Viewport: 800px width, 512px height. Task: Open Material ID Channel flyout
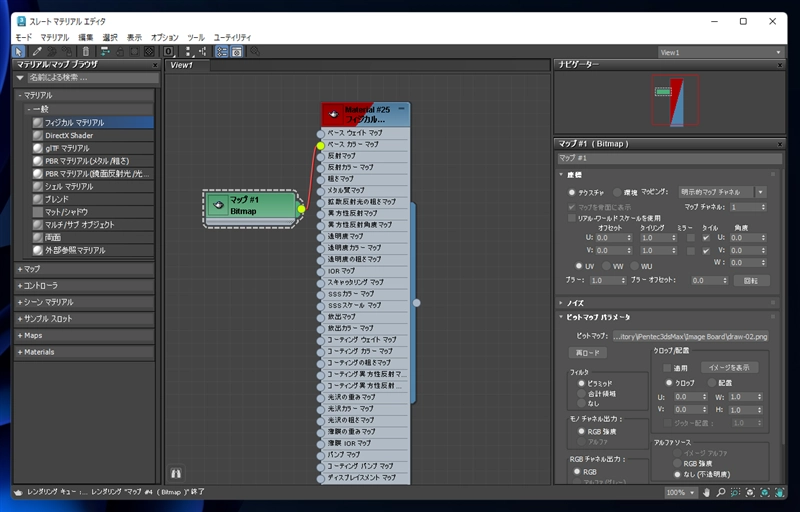(169, 52)
